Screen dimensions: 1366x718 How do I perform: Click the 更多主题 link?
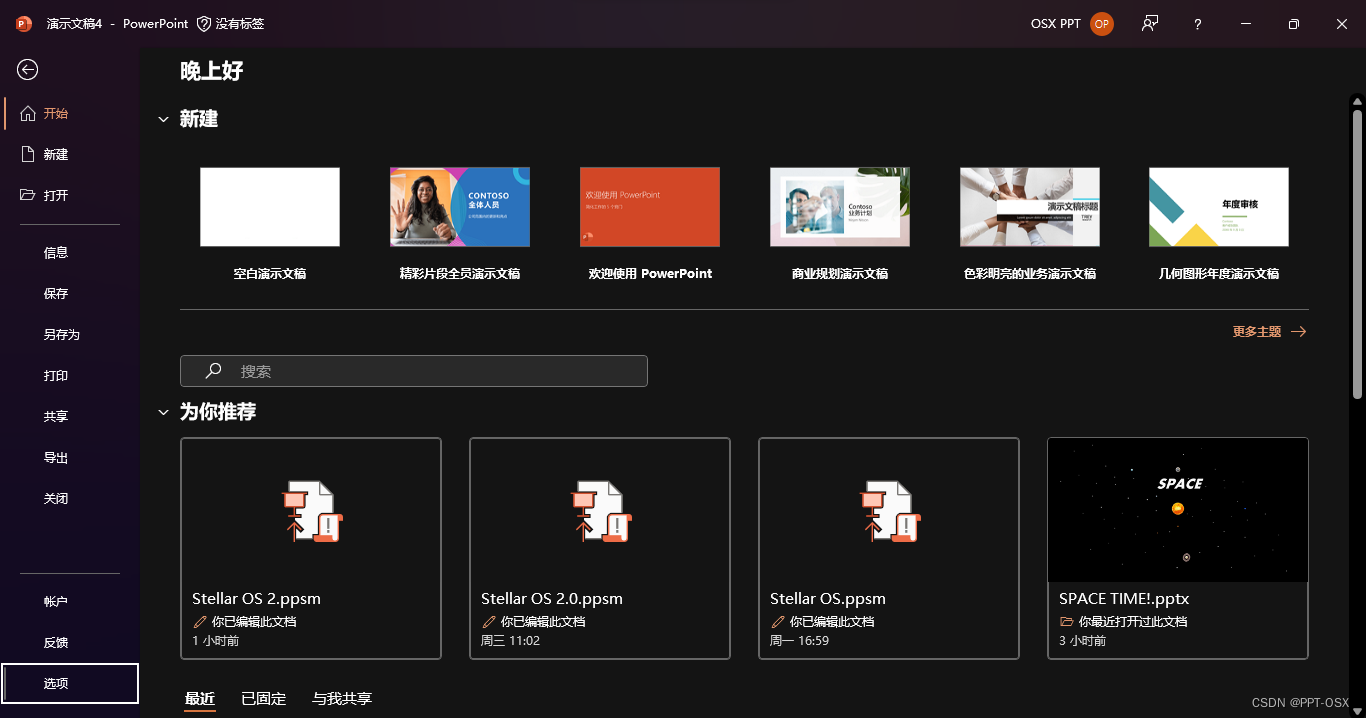tap(1269, 332)
